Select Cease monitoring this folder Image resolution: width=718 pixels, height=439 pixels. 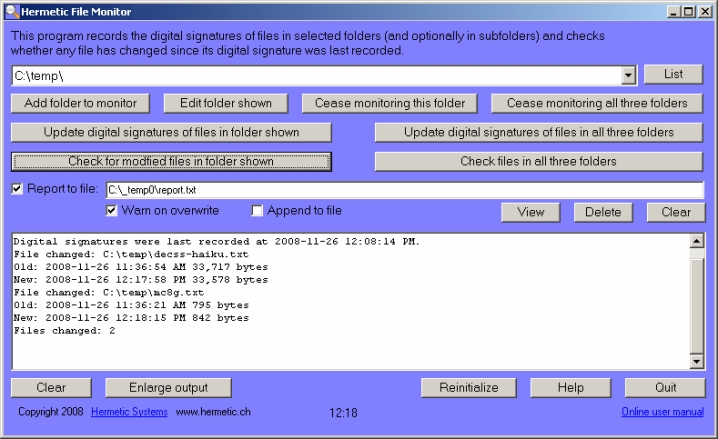pos(390,103)
